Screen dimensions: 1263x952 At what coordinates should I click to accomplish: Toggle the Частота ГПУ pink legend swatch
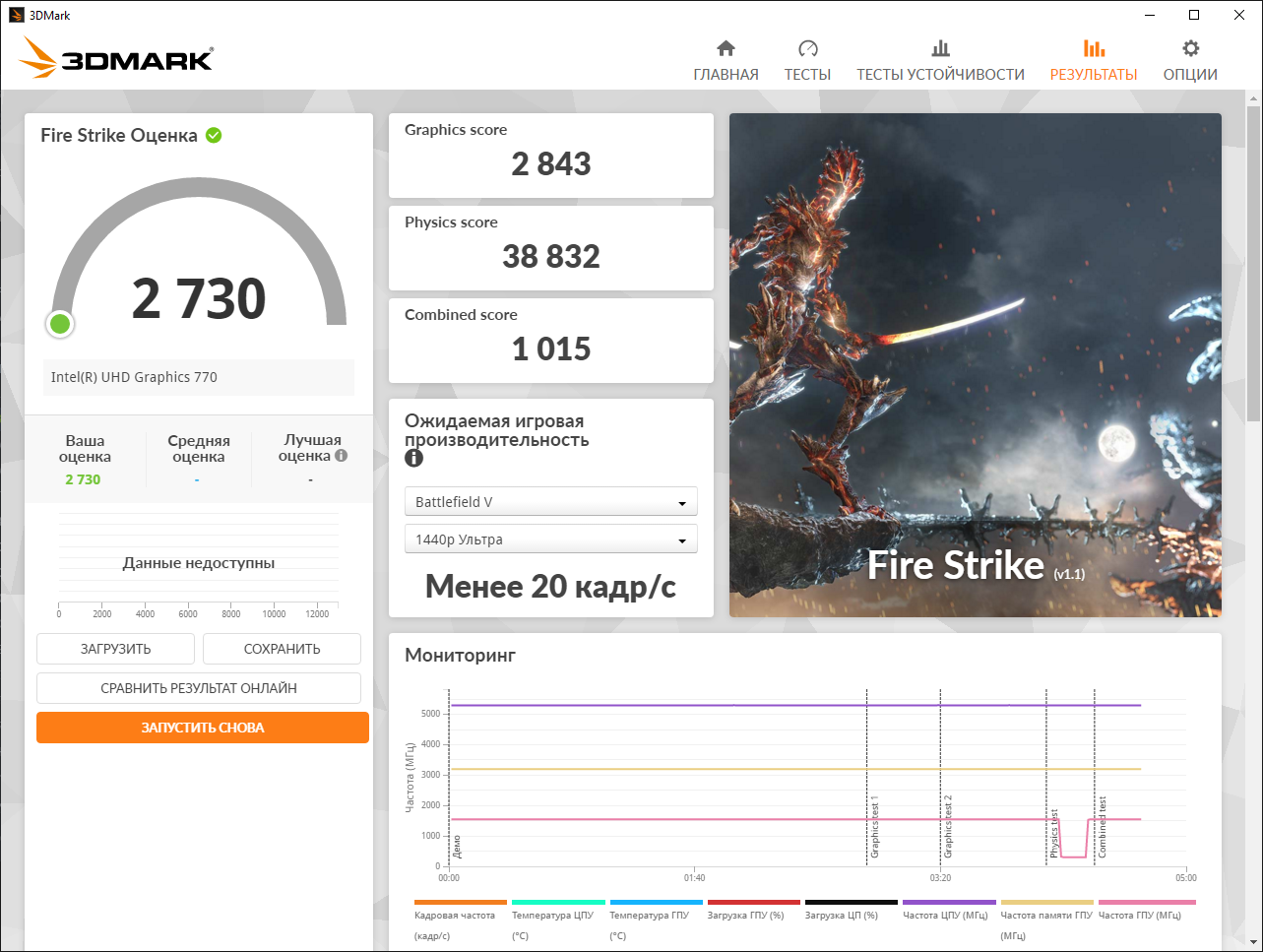1147,902
